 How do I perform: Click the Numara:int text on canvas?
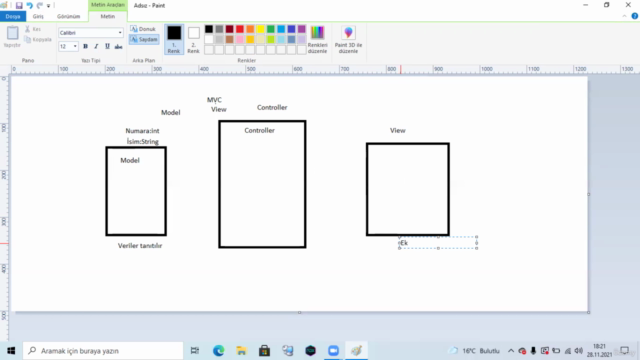[x=142, y=131]
